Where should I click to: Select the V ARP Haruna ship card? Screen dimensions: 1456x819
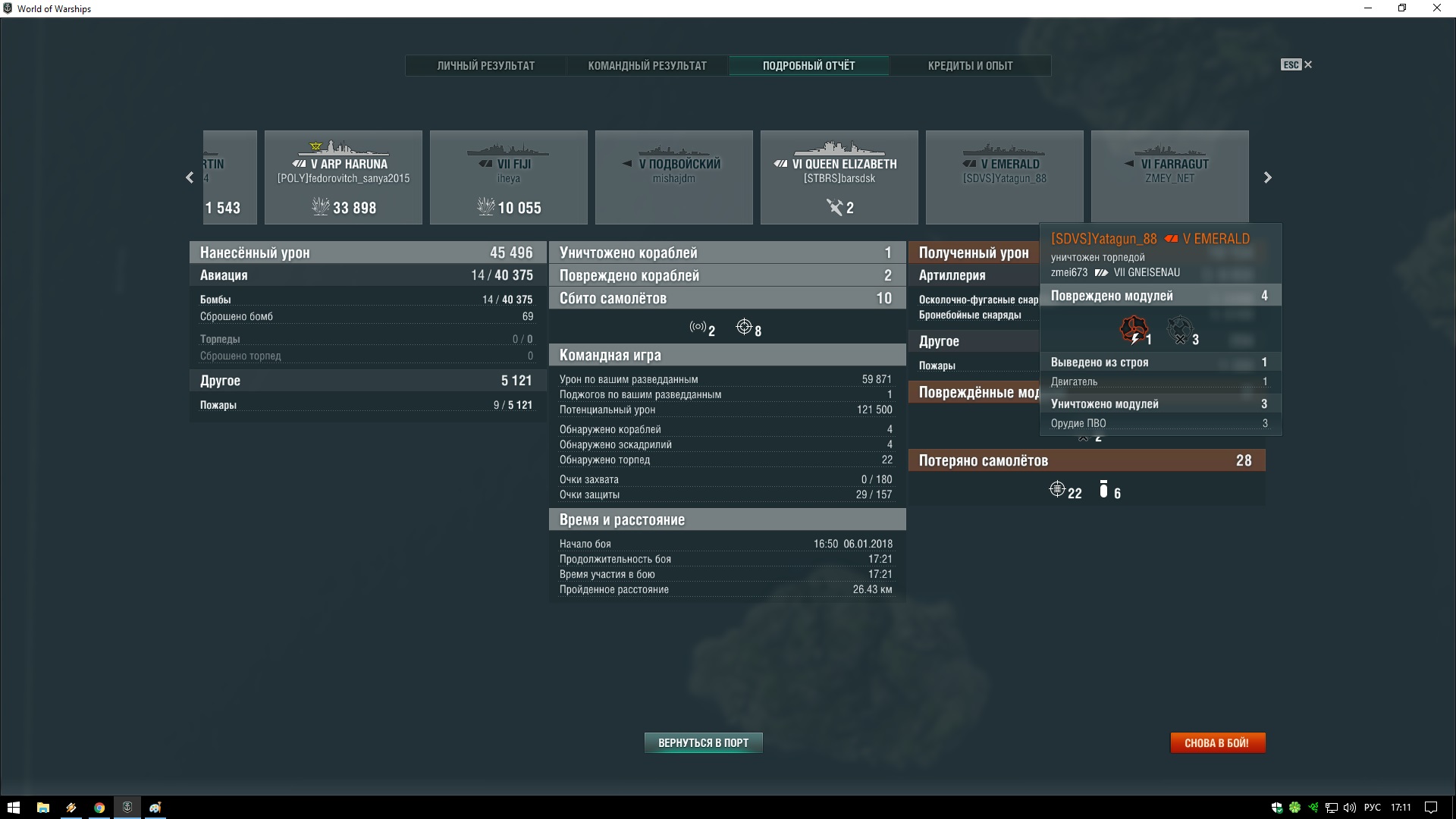344,177
